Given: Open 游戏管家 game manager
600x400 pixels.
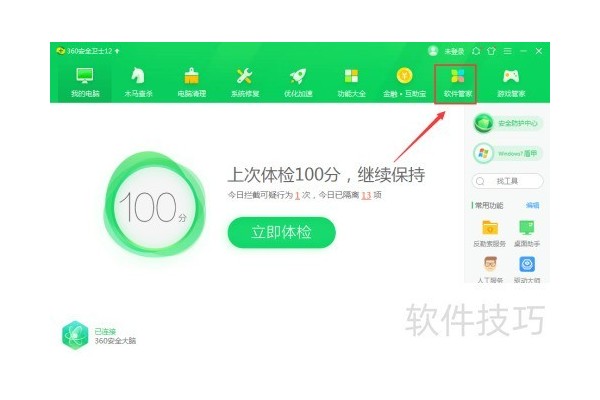Looking at the screenshot, I should pyautogui.click(x=511, y=82).
